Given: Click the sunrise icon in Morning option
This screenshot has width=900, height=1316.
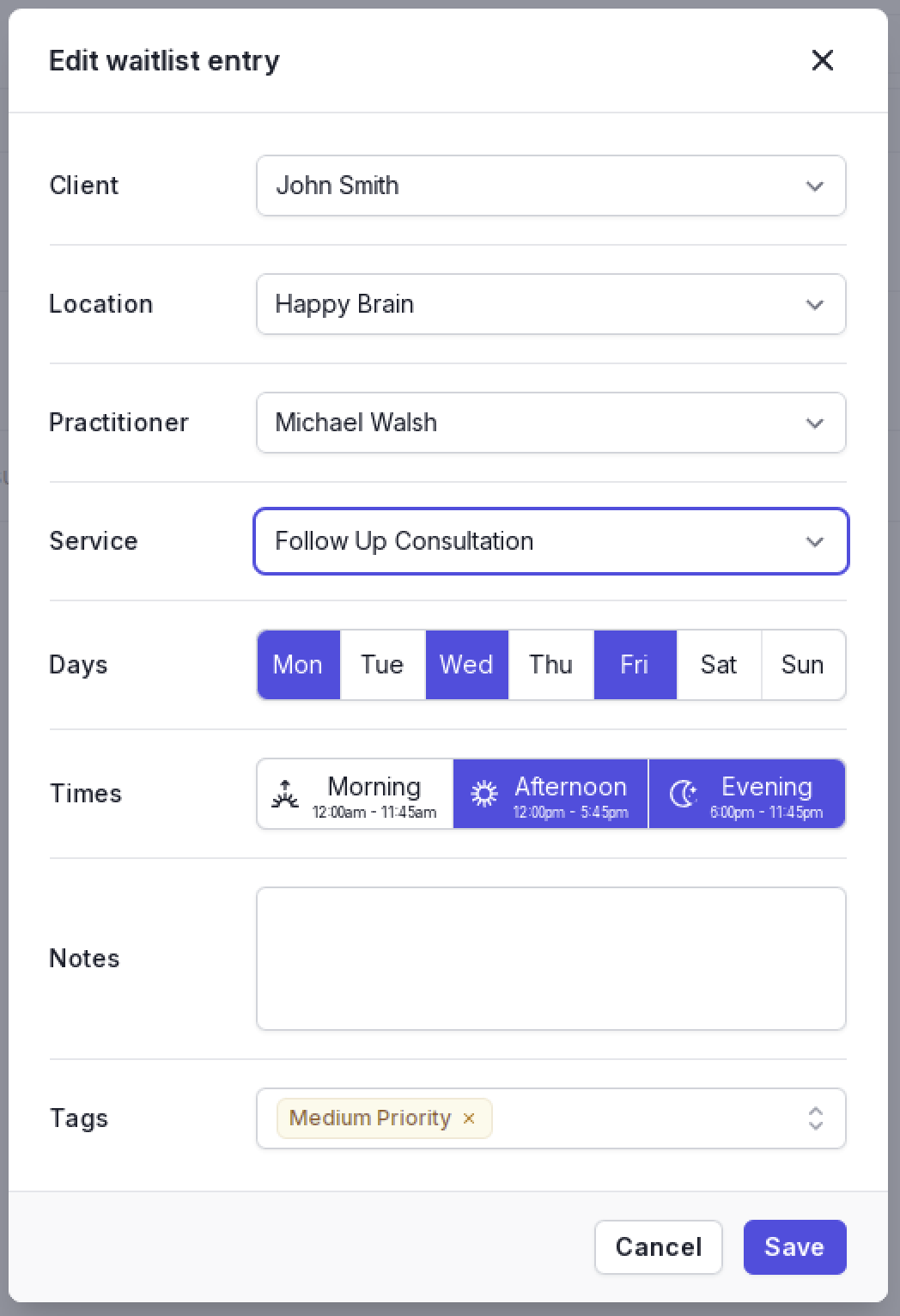Looking at the screenshot, I should point(285,794).
